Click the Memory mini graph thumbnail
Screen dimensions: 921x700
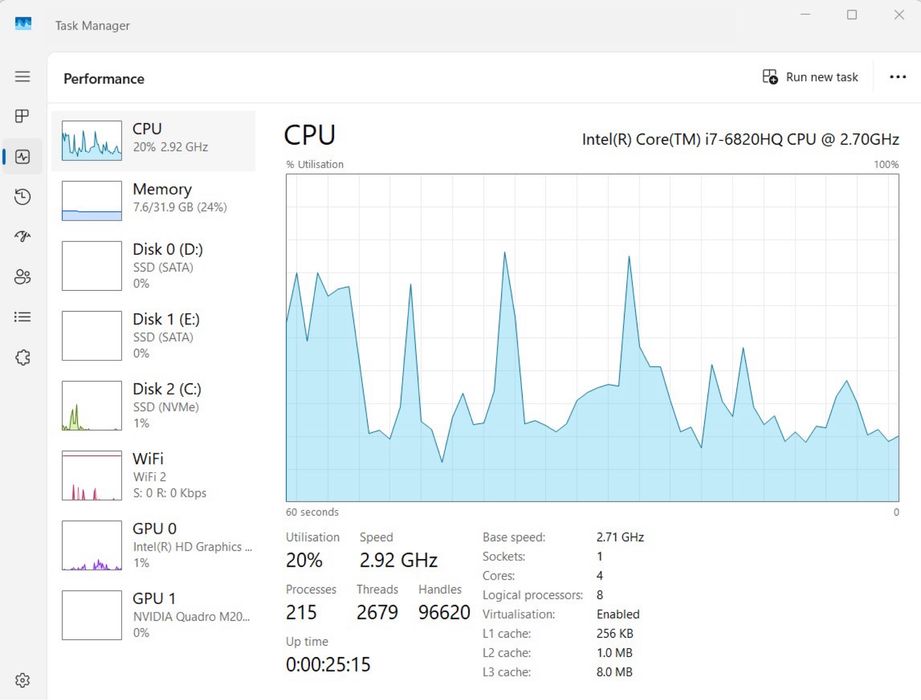pyautogui.click(x=92, y=201)
